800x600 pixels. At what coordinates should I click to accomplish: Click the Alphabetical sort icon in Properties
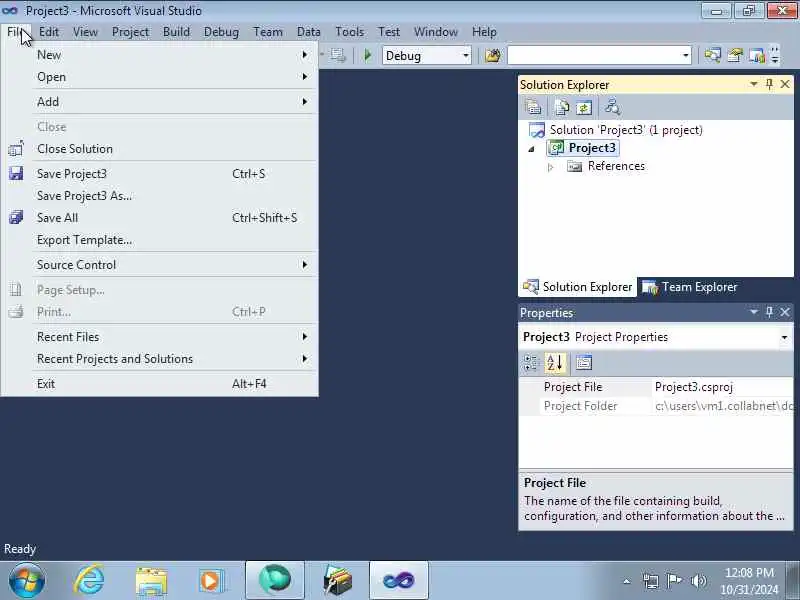click(x=555, y=363)
